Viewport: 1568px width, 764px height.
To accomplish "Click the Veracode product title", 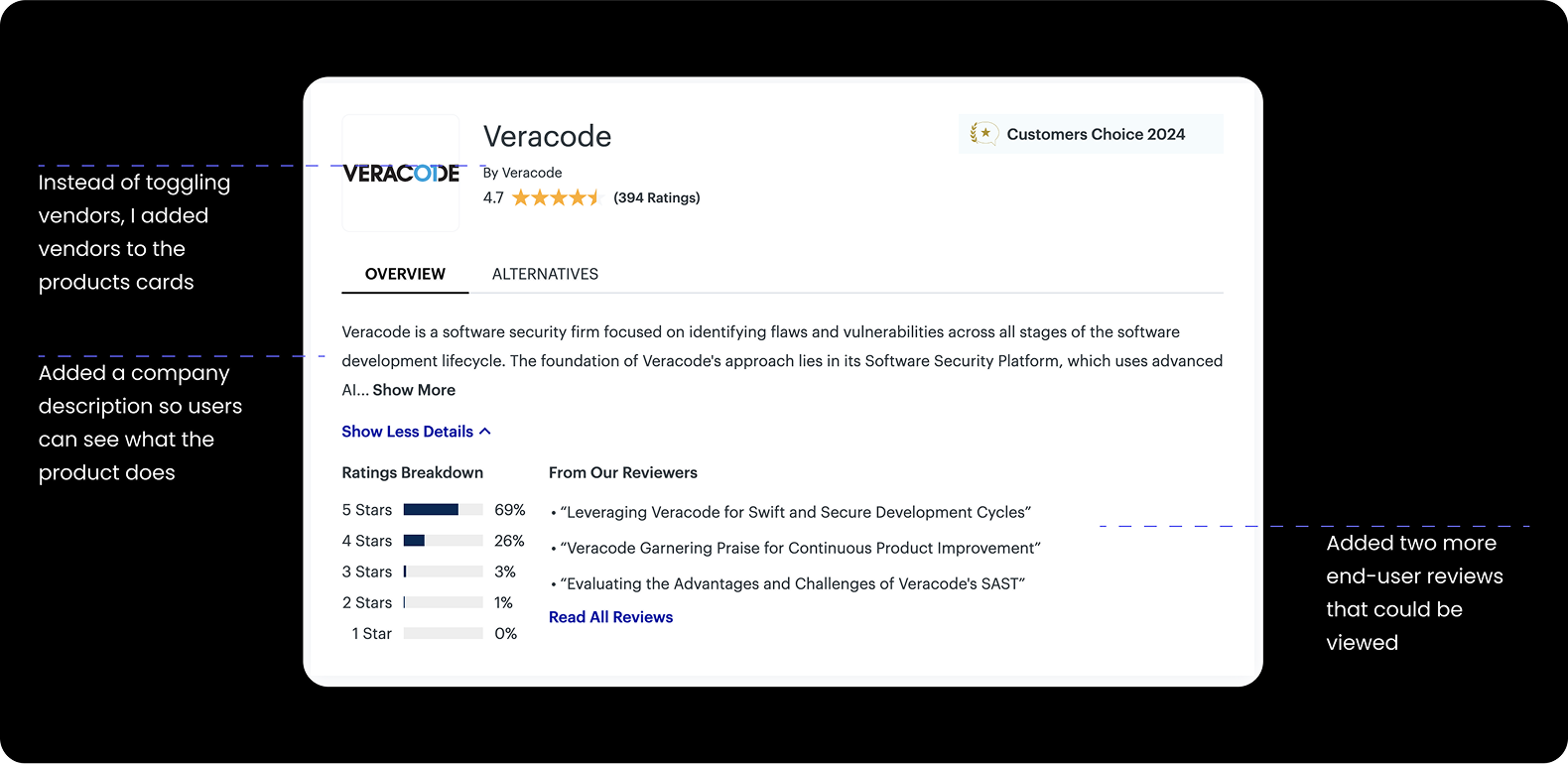I will pos(547,136).
